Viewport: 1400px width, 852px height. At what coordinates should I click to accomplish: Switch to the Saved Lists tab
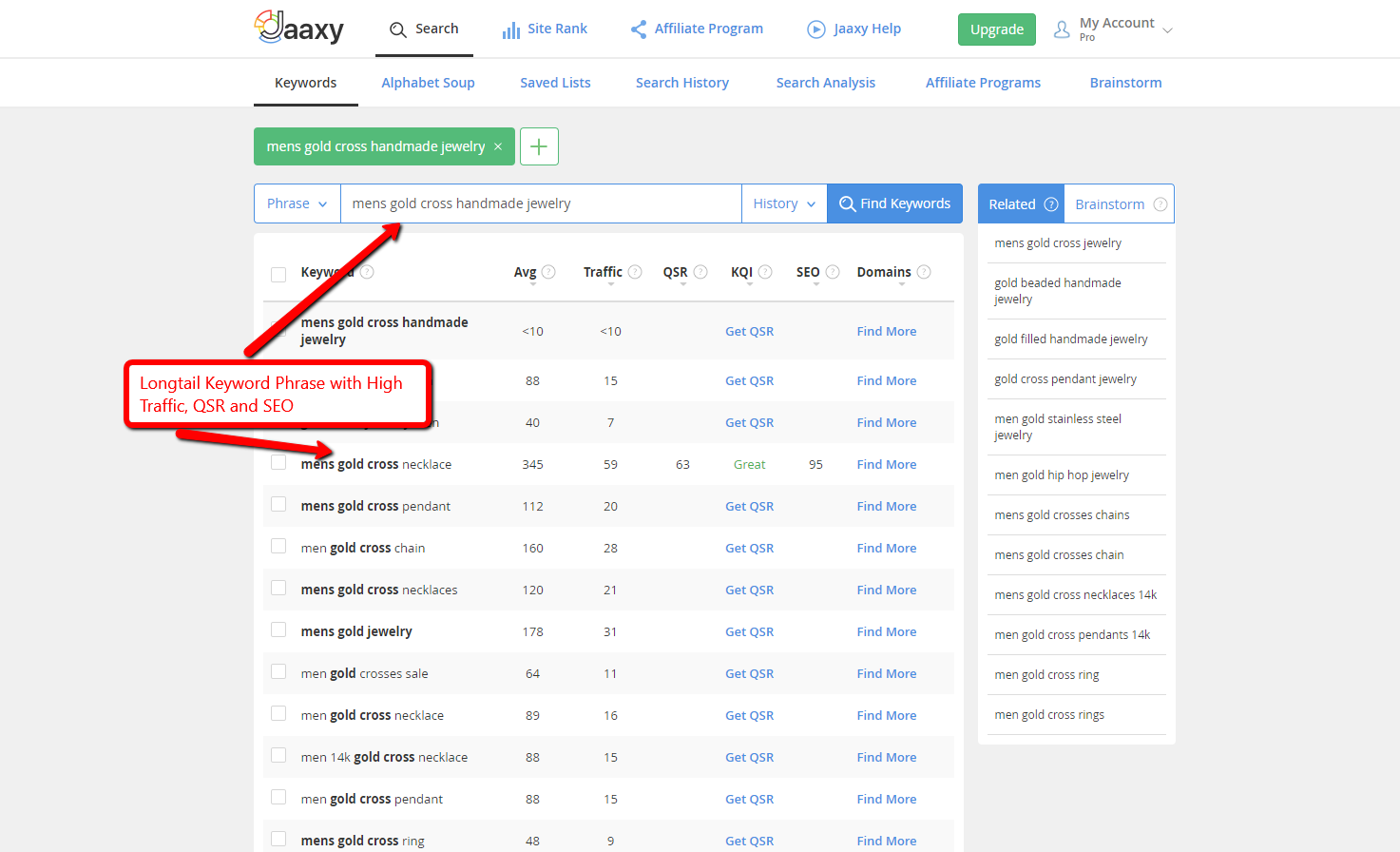pyautogui.click(x=555, y=83)
